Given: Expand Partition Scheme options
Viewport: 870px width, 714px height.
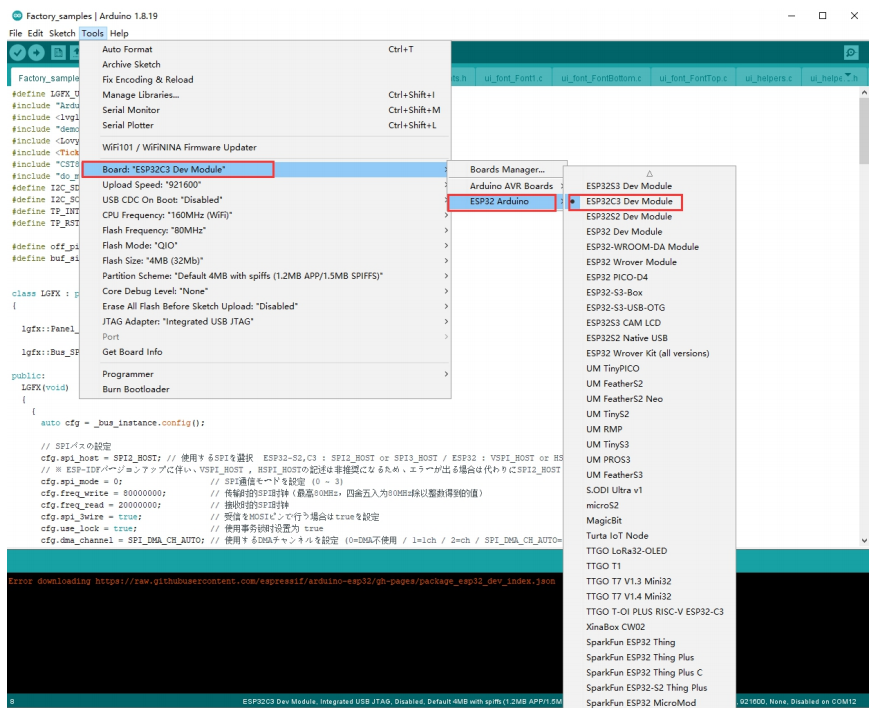Looking at the screenshot, I should pyautogui.click(x=265, y=276).
